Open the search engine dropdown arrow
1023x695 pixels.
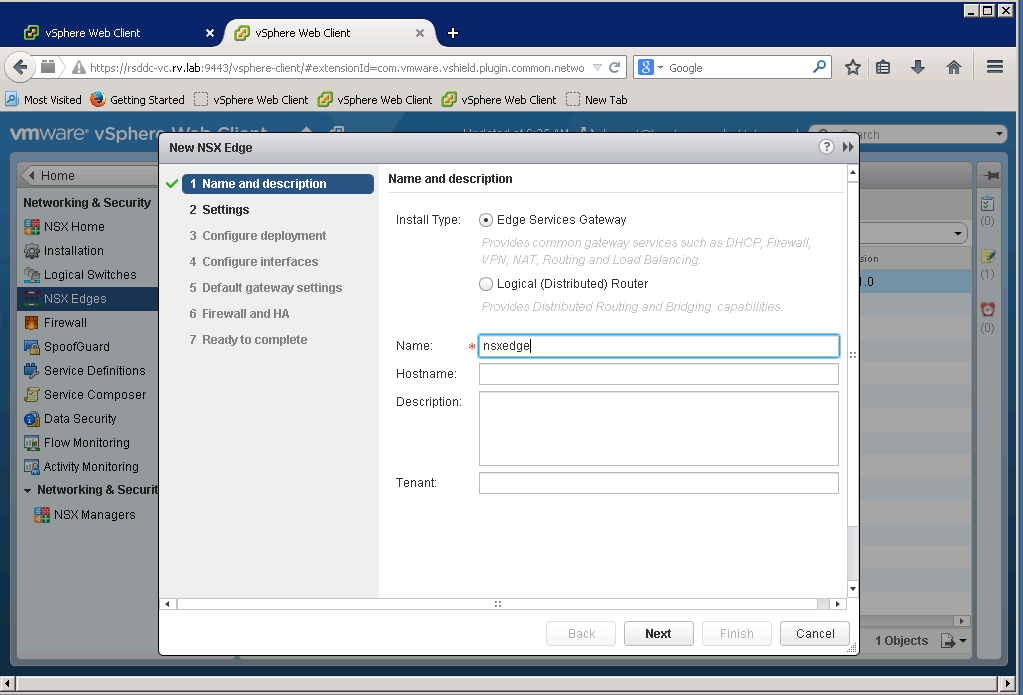point(660,68)
